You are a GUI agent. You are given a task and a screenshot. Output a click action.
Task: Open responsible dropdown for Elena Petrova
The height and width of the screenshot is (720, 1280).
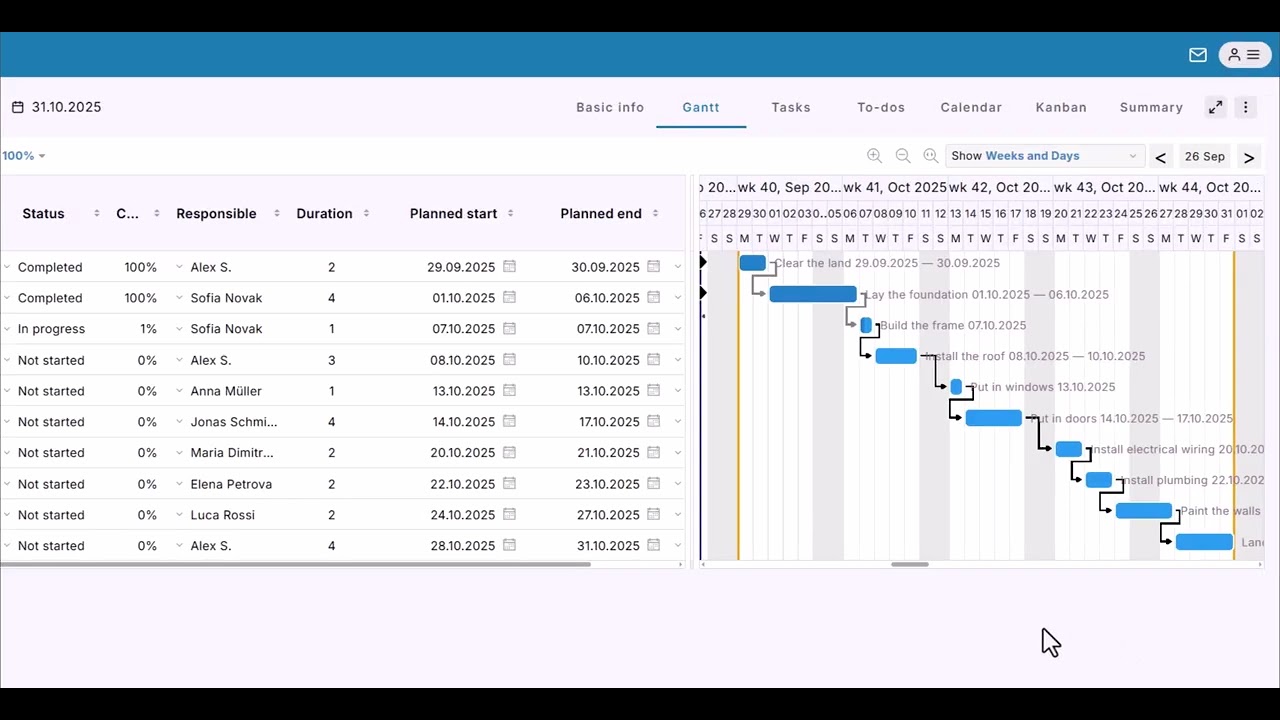pyautogui.click(x=180, y=484)
